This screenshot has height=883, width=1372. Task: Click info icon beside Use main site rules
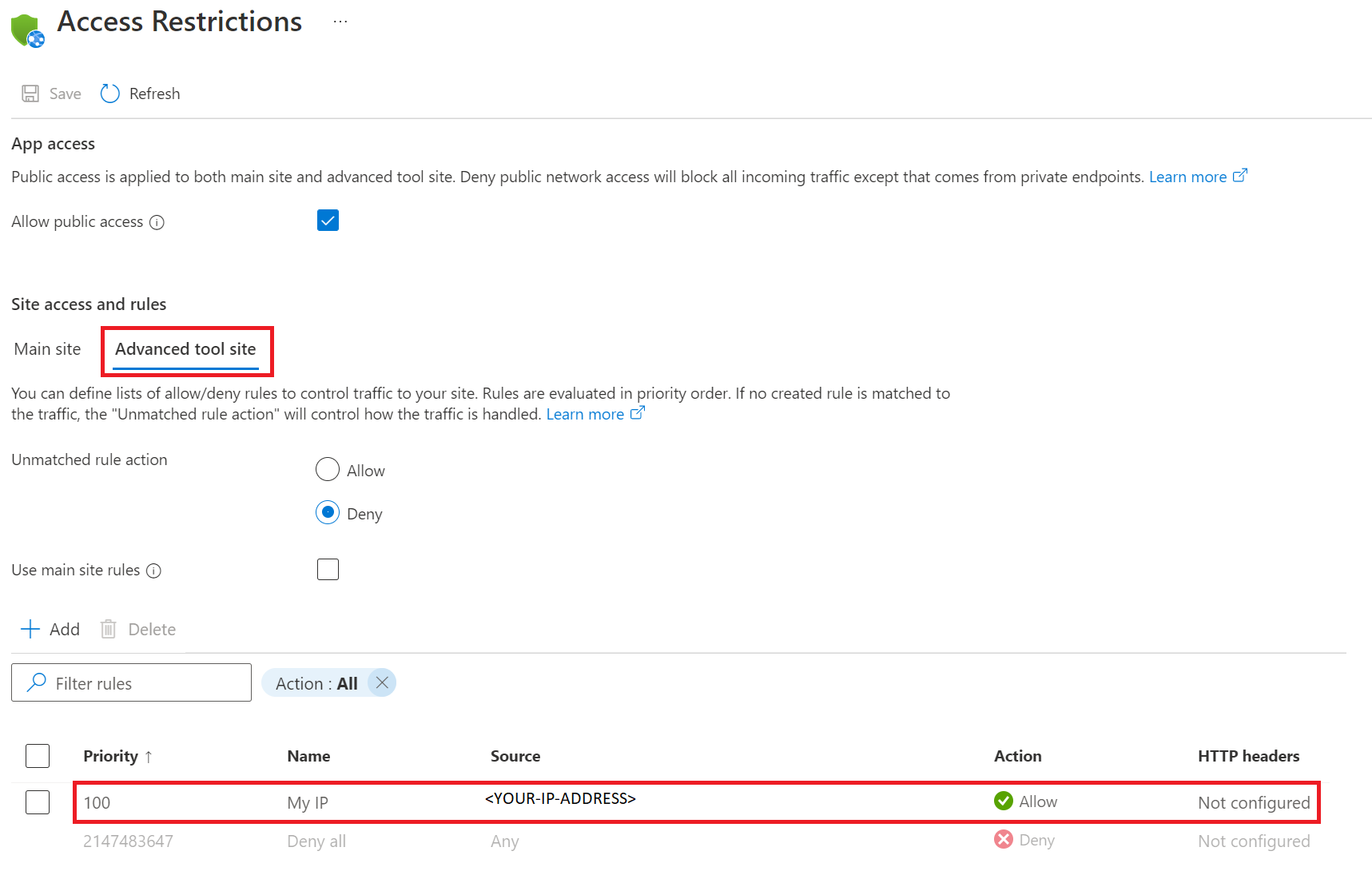(x=154, y=571)
